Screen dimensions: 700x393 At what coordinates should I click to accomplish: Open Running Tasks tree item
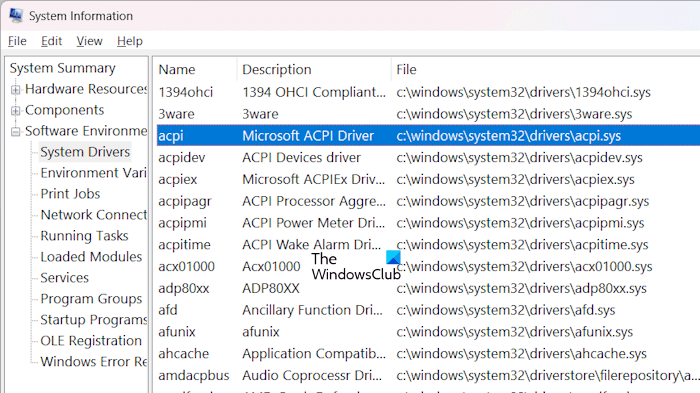(84, 236)
